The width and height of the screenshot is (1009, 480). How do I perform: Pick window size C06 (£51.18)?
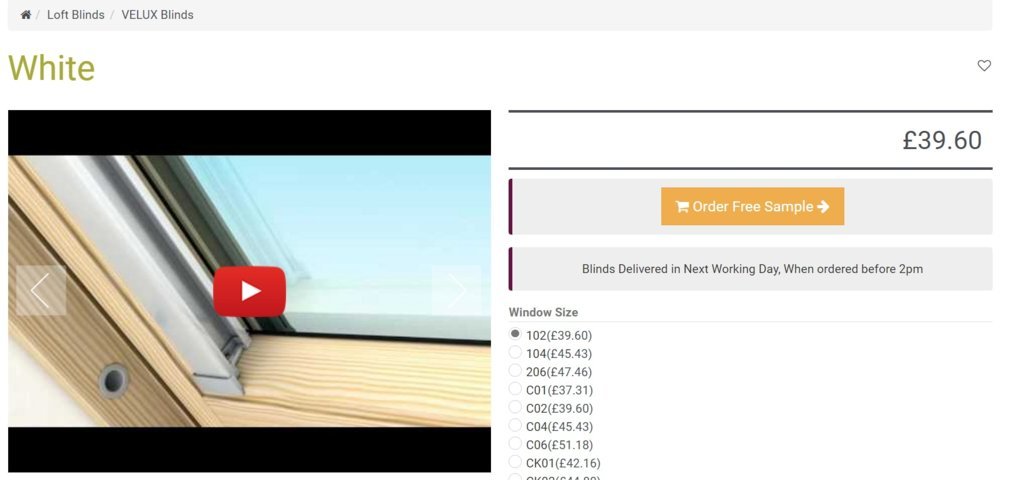click(x=515, y=443)
